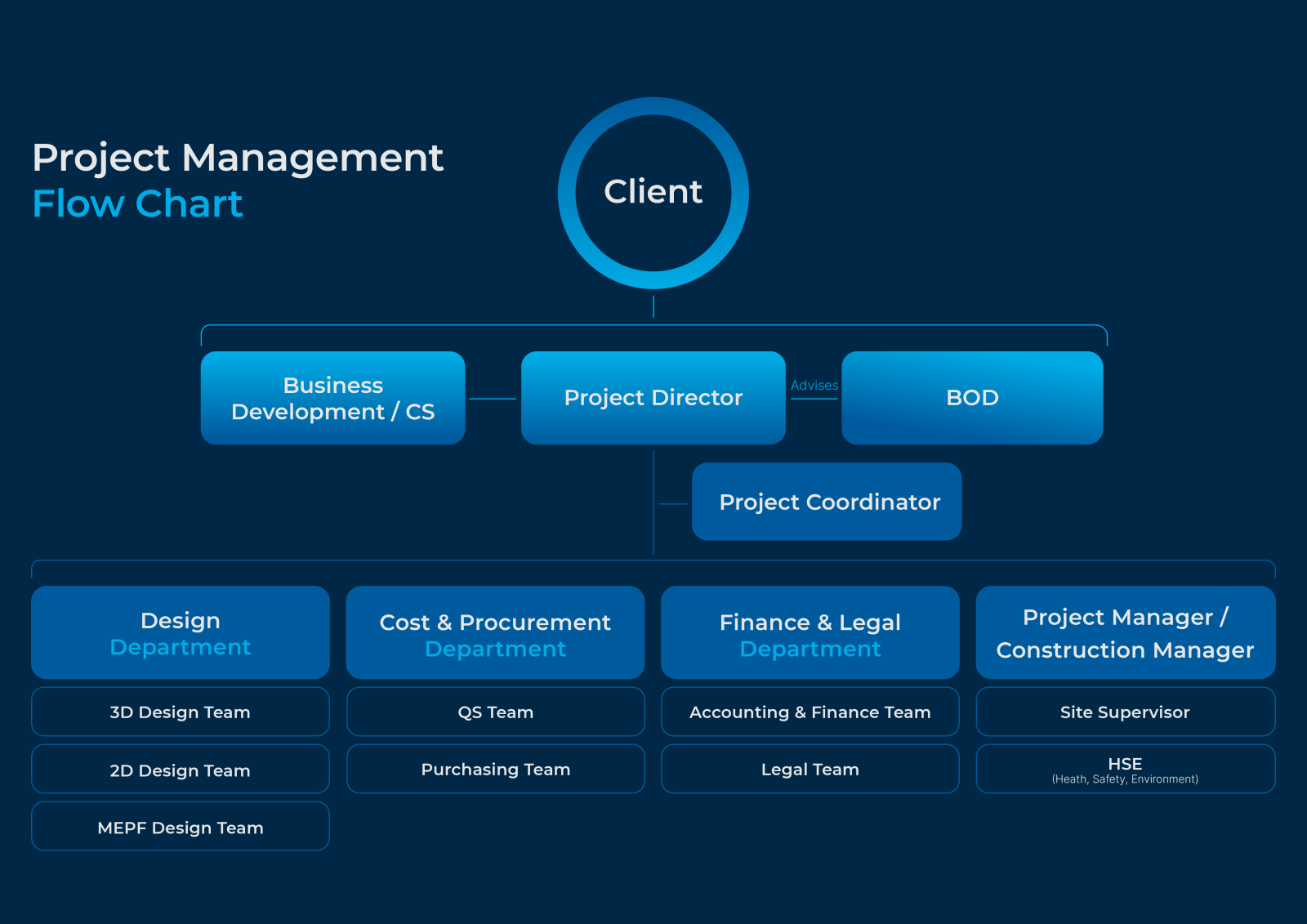
Task: Click the Accounting & Finance Team entry
Action: pyautogui.click(x=810, y=712)
